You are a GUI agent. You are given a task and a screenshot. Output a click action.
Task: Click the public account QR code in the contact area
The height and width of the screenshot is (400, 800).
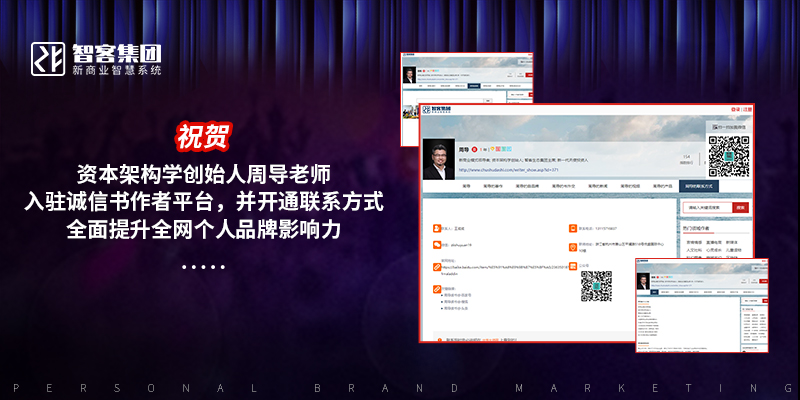click(x=596, y=286)
